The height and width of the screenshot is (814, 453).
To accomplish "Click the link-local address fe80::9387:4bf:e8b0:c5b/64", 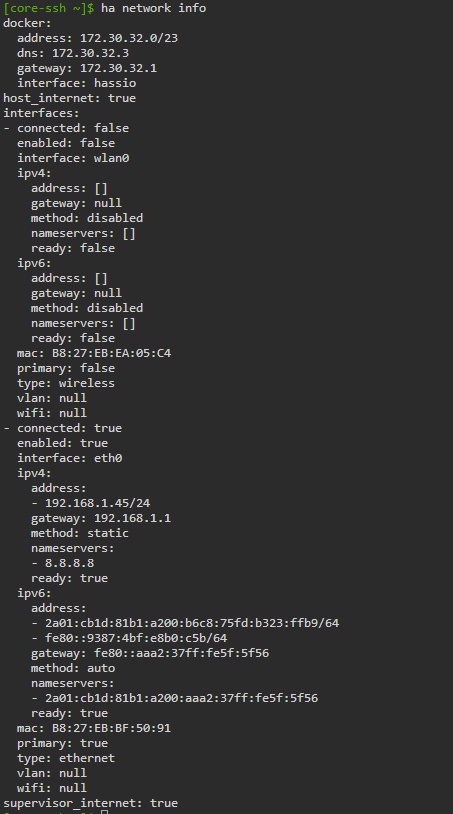I will tap(136, 638).
